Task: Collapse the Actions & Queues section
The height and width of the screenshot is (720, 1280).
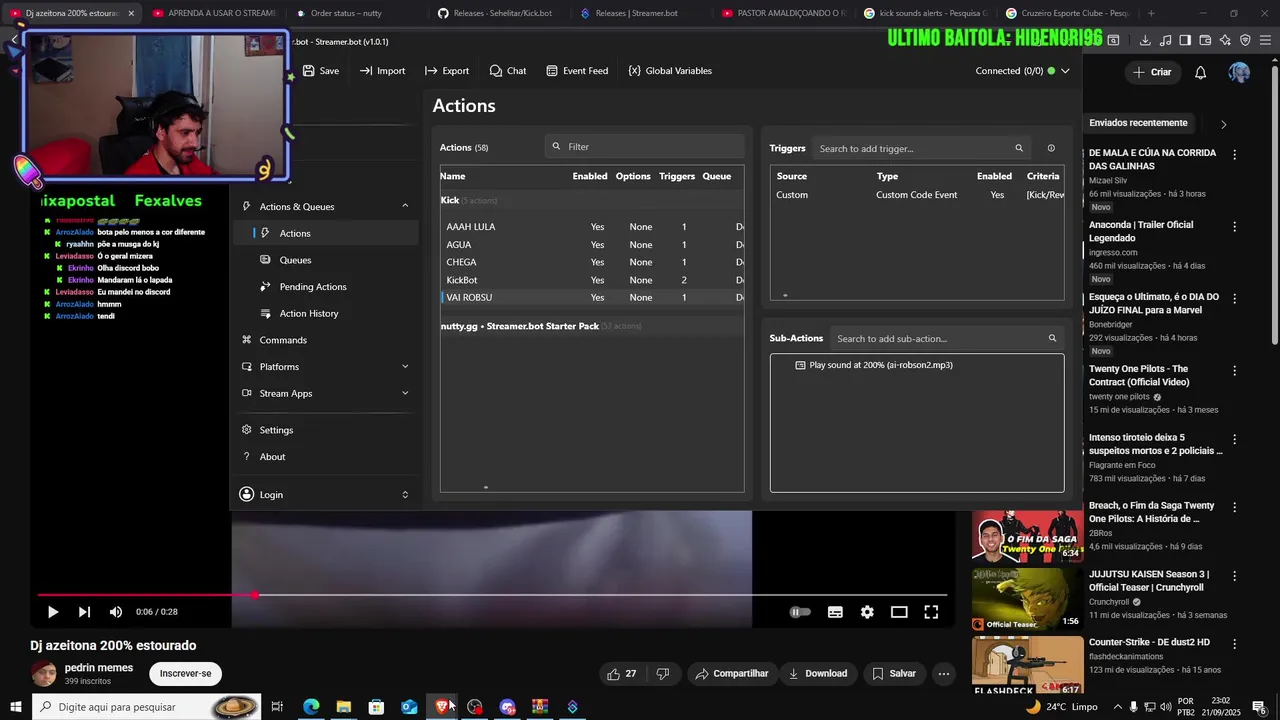Action: pos(405,206)
